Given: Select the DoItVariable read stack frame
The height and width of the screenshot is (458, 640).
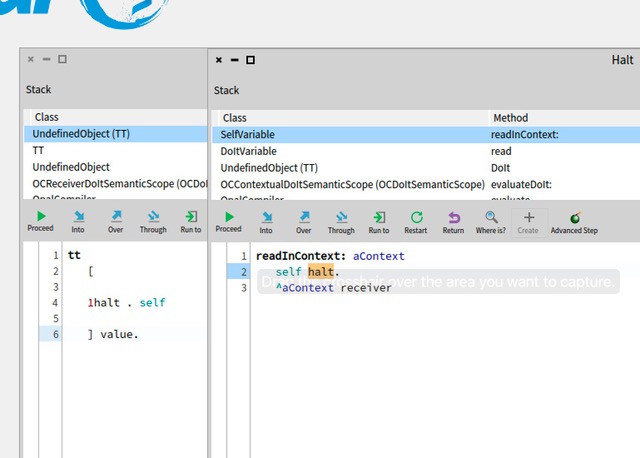Looking at the screenshot, I should click(350, 151).
